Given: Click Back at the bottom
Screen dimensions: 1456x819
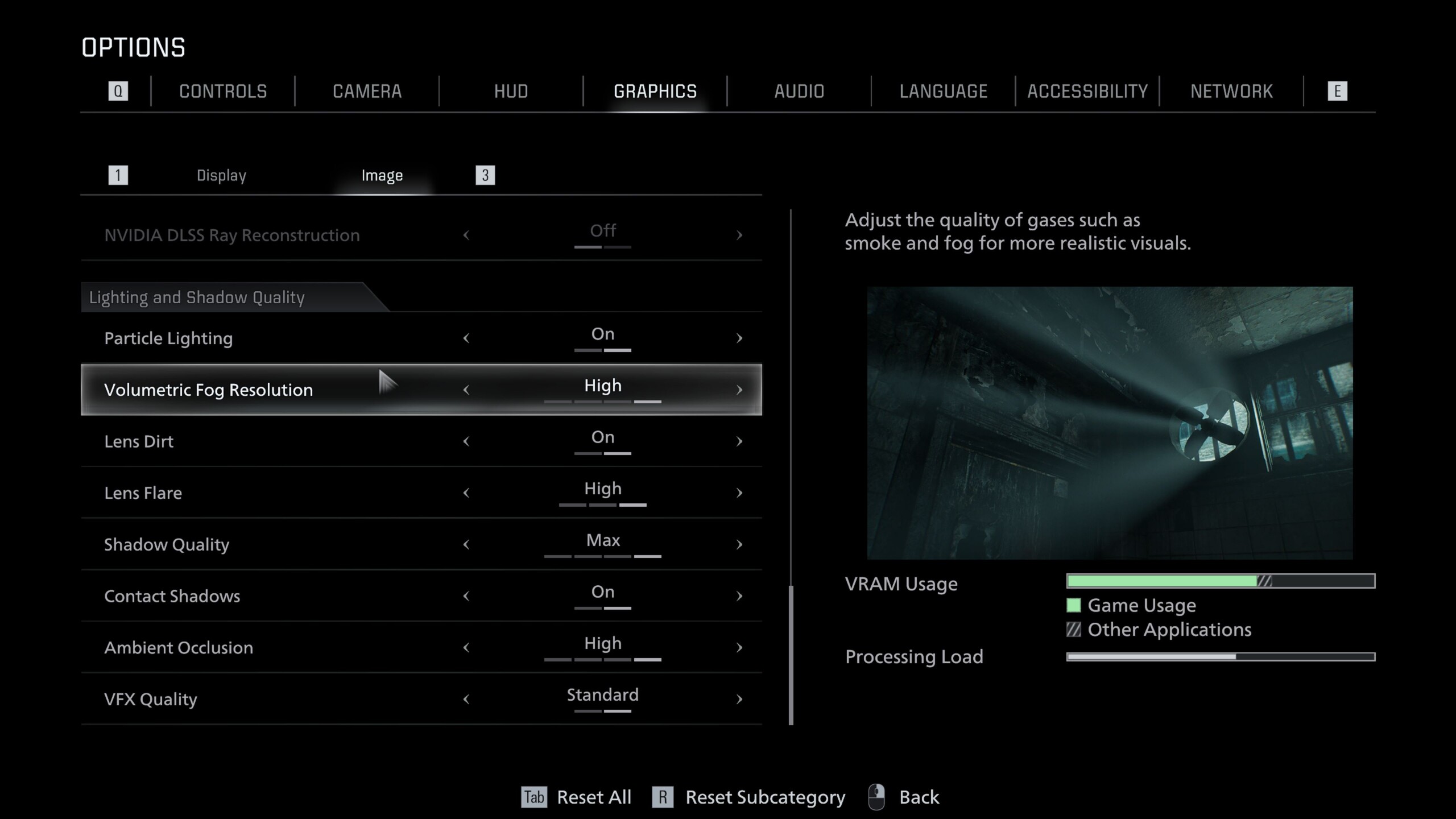Looking at the screenshot, I should pyautogui.click(x=919, y=797).
